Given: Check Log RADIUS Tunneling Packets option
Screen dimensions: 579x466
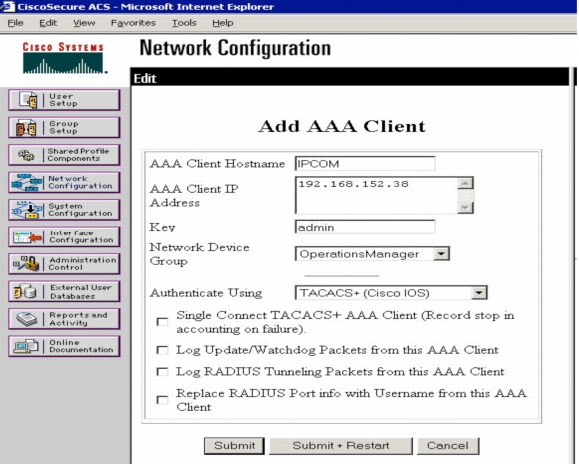Looking at the screenshot, I should coord(162,371).
